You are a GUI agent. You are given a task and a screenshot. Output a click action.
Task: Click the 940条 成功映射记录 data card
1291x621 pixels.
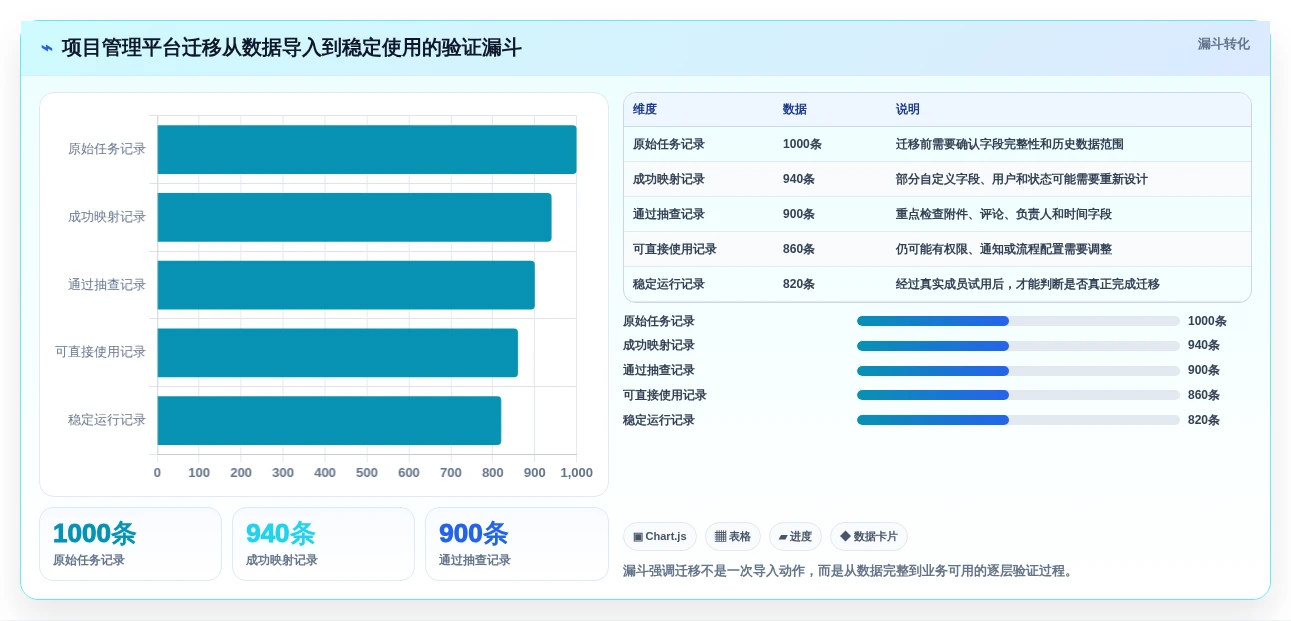pyautogui.click(x=323, y=544)
